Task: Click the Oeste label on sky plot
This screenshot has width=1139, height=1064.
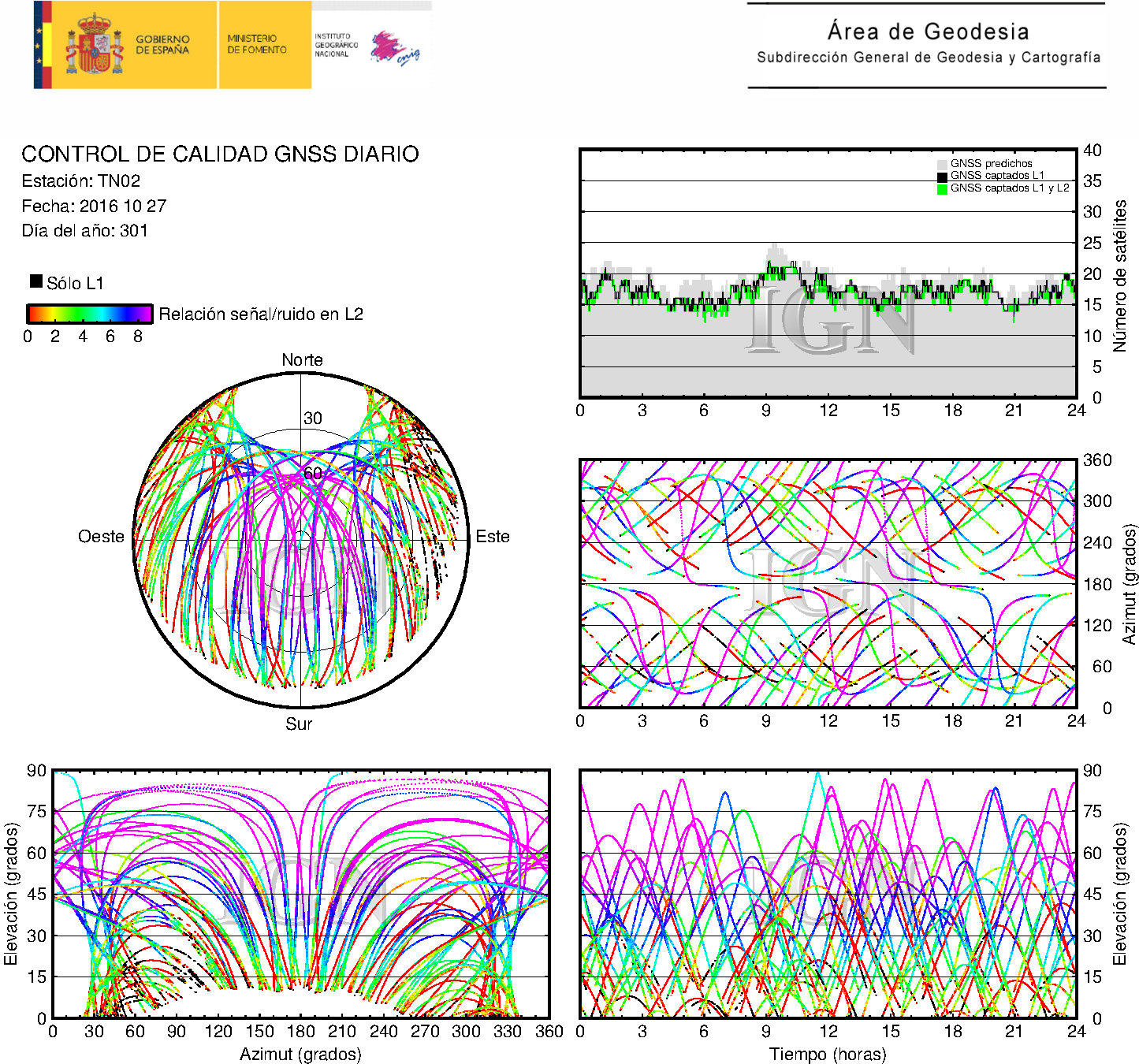Action: (101, 537)
